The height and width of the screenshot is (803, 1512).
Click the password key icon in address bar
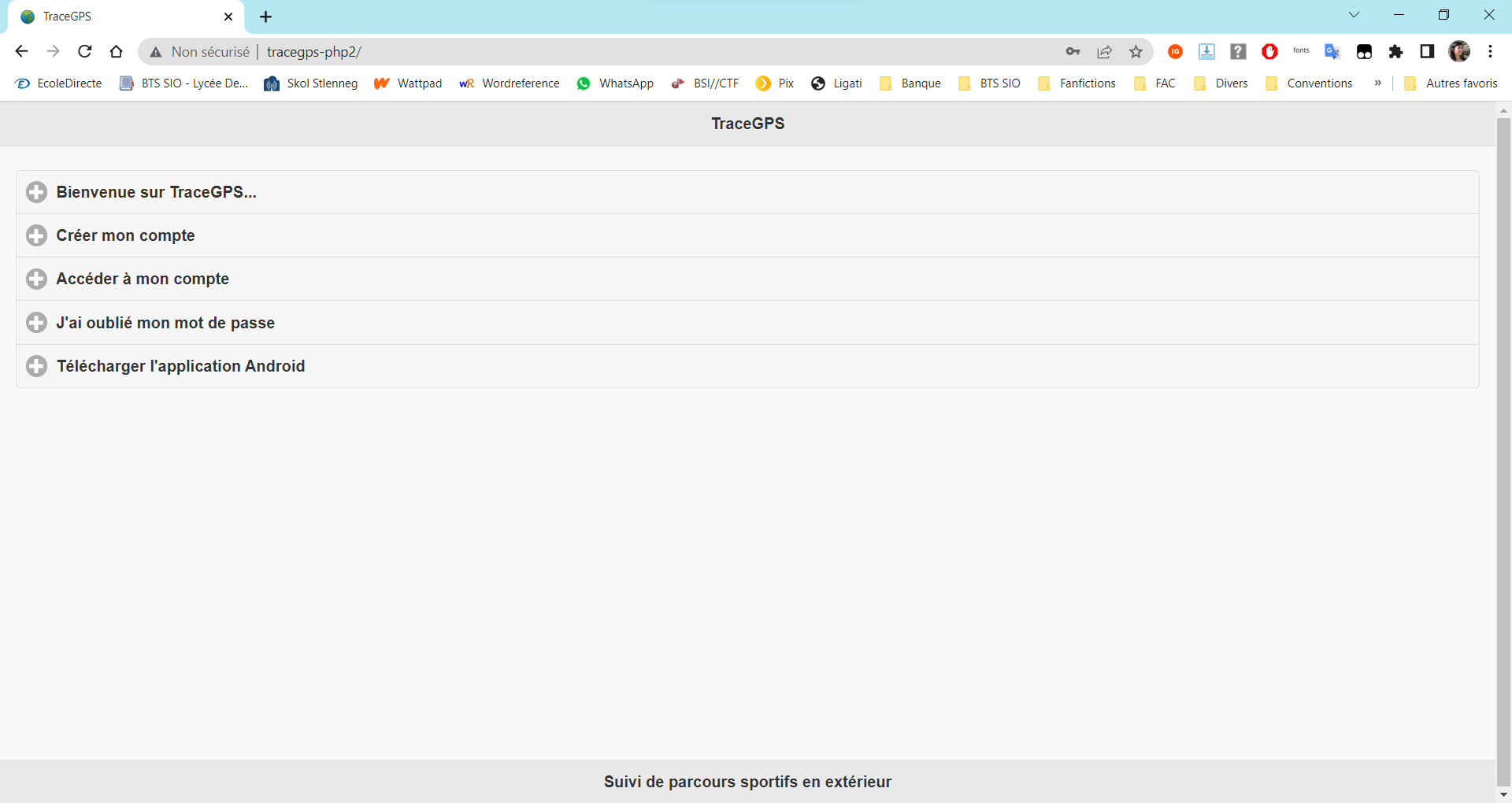(1072, 51)
